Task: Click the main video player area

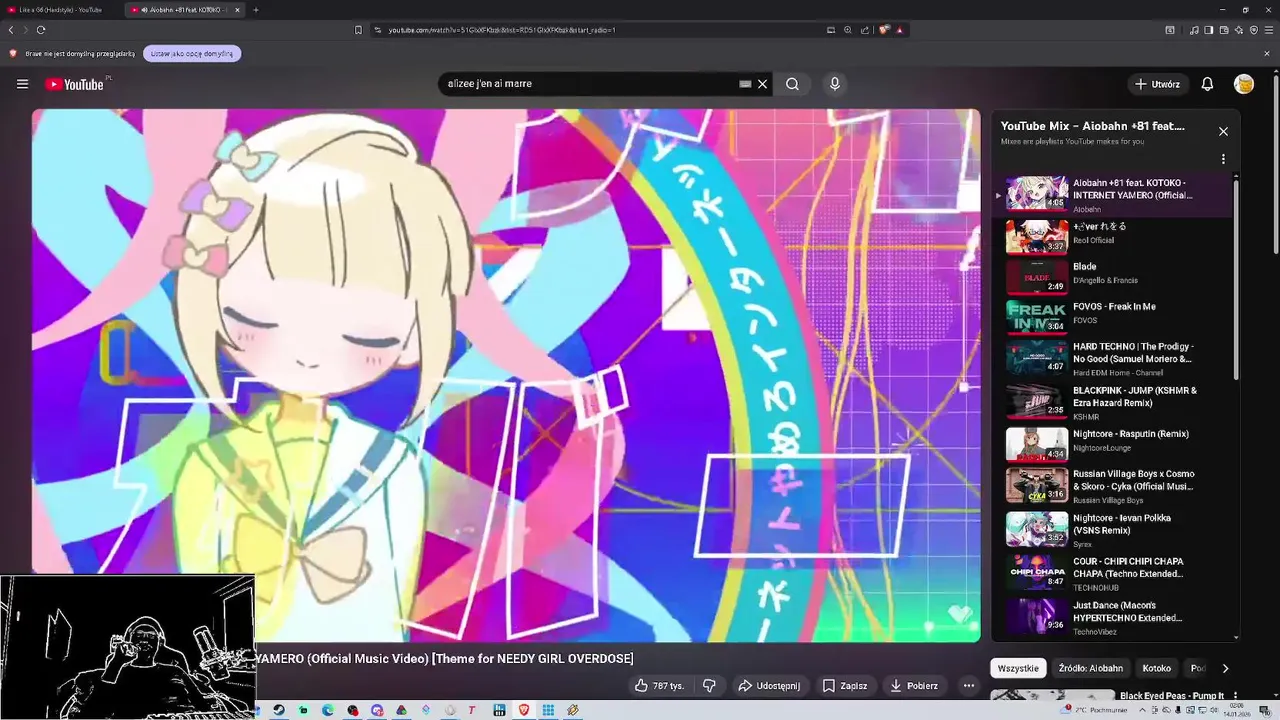Action: [x=506, y=375]
